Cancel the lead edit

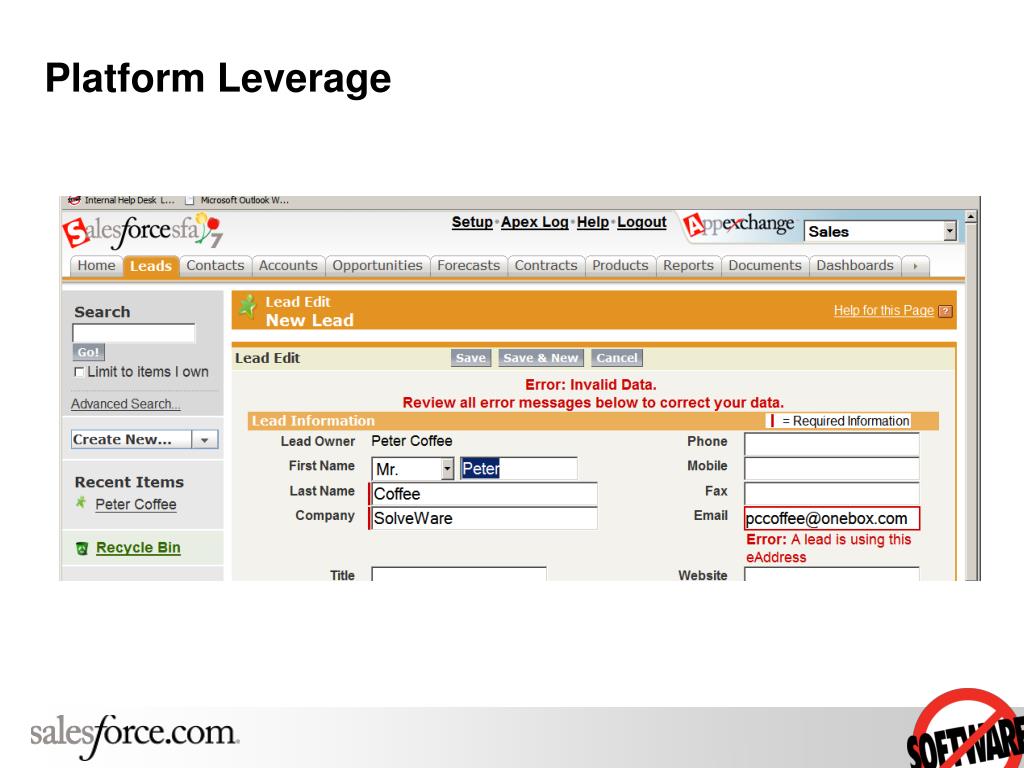tap(616, 358)
